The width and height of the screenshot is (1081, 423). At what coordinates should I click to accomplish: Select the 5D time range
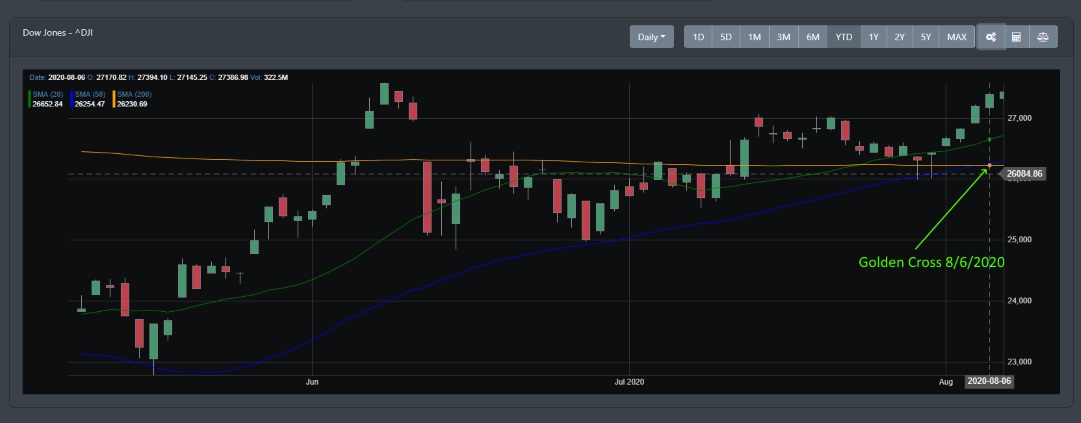point(726,37)
